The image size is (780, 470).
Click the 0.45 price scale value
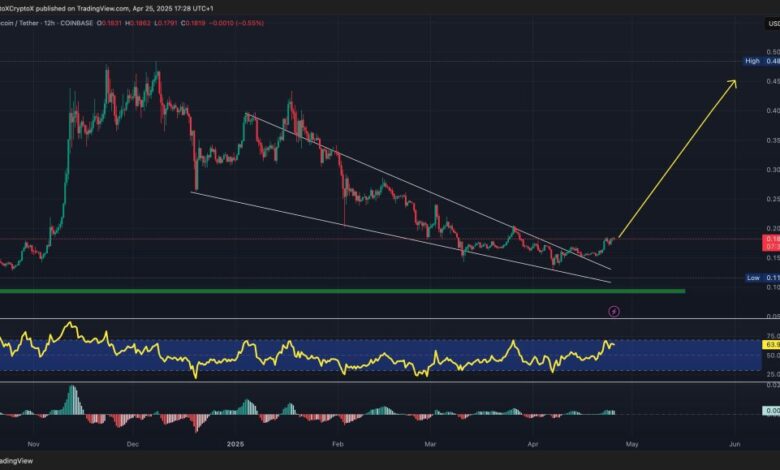coord(773,81)
